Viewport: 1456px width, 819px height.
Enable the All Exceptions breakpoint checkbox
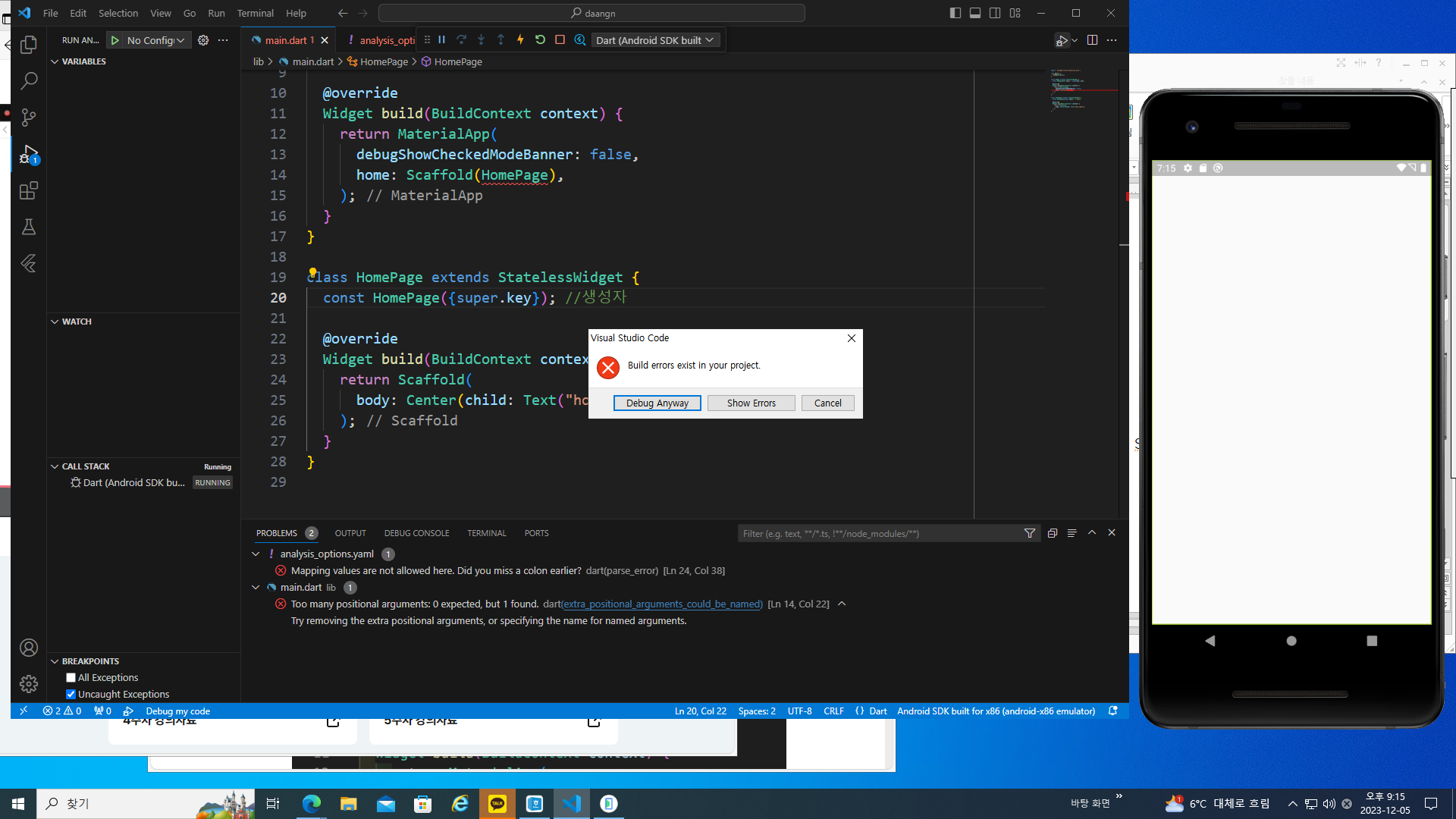pyautogui.click(x=71, y=678)
